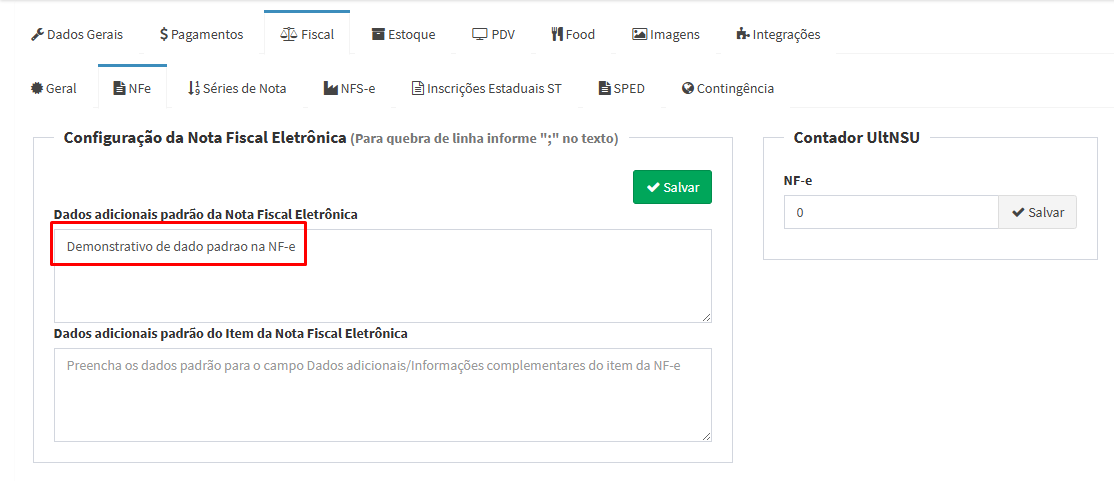The image size is (1114, 481).
Task: Open Inscrições Estaduais ST subtab
Action: (x=486, y=88)
